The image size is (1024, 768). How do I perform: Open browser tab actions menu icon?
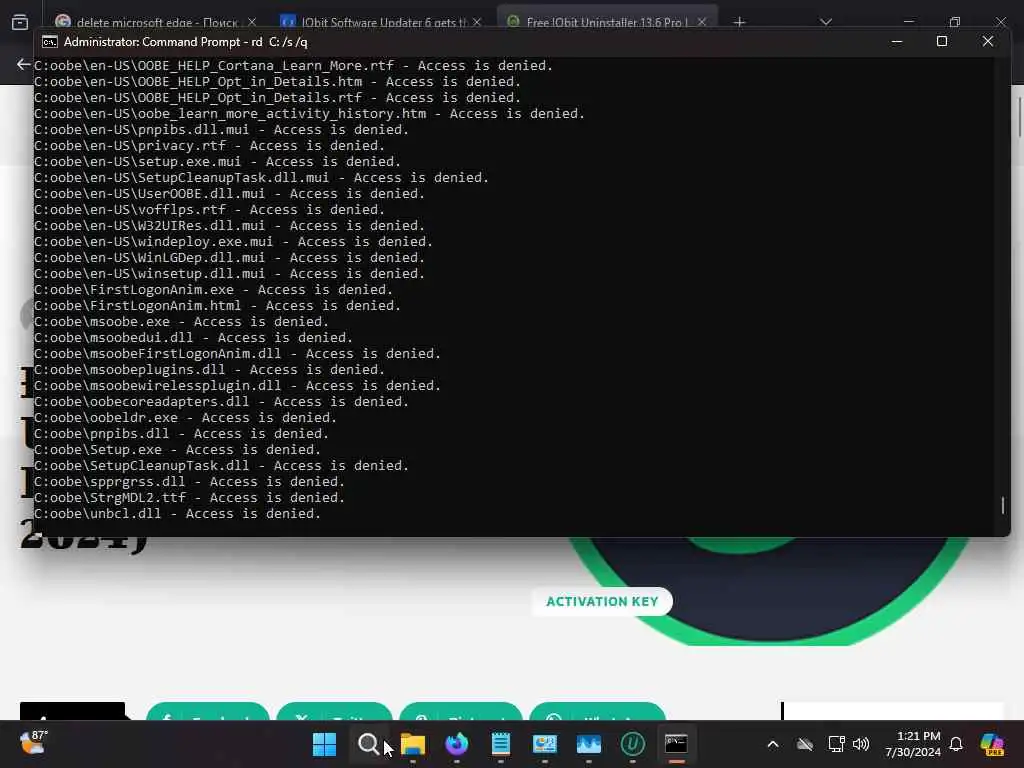coord(20,22)
